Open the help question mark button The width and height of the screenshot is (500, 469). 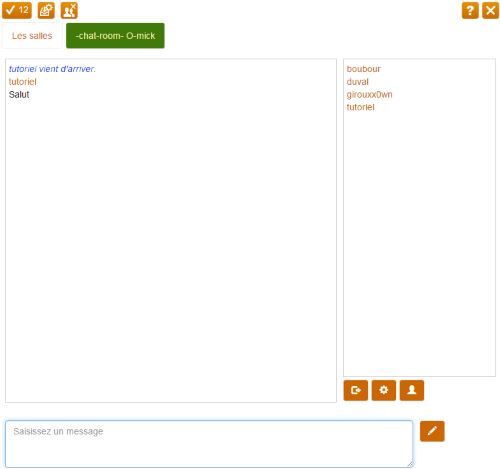pyautogui.click(x=470, y=10)
